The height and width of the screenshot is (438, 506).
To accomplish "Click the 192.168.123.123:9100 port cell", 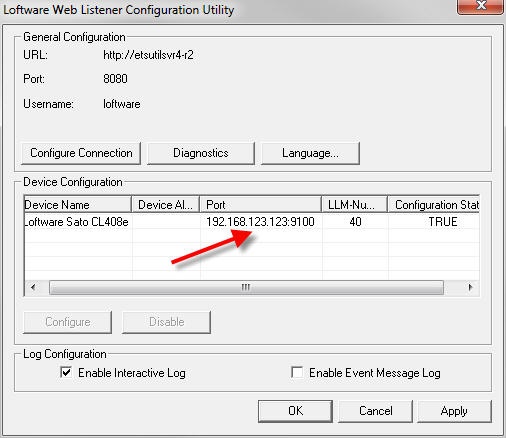I will (x=260, y=222).
